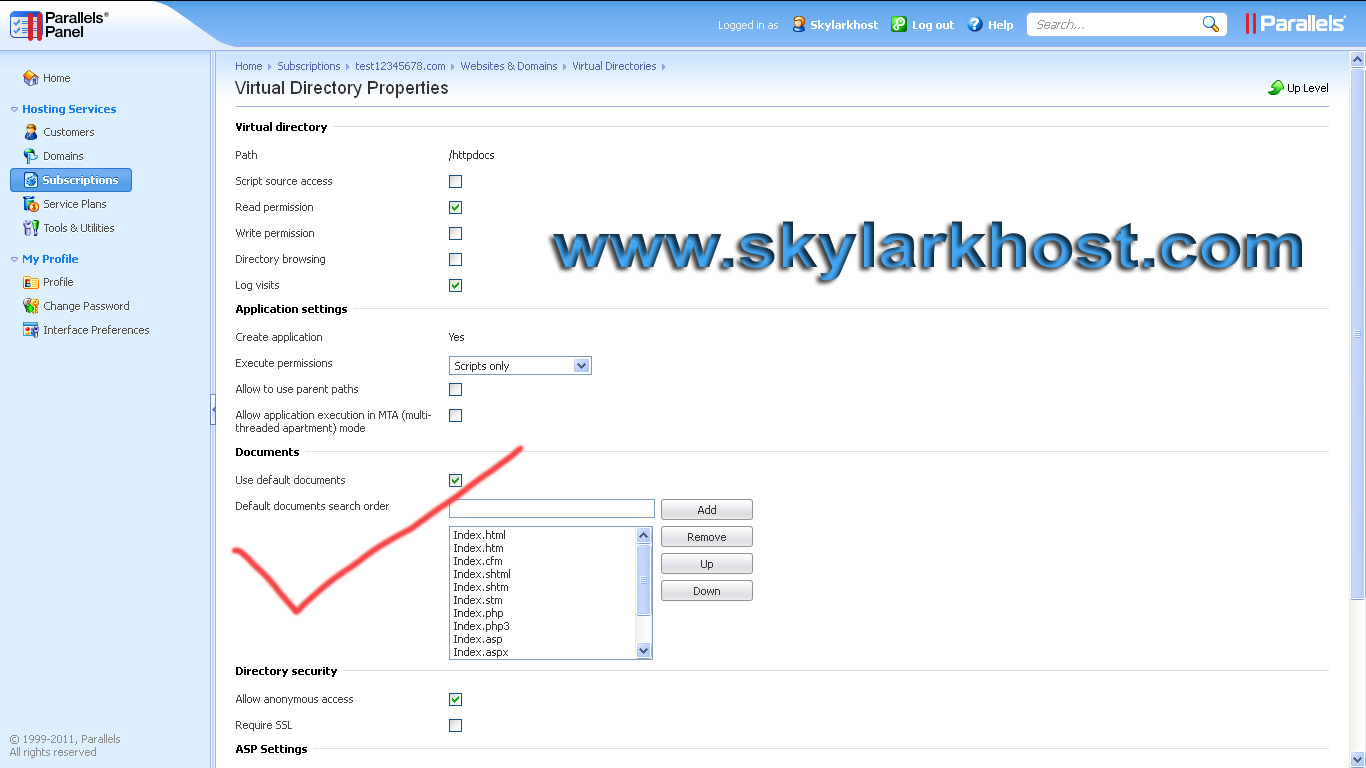
Task: Click the Subscriptions icon in sidebar
Action: 30,180
